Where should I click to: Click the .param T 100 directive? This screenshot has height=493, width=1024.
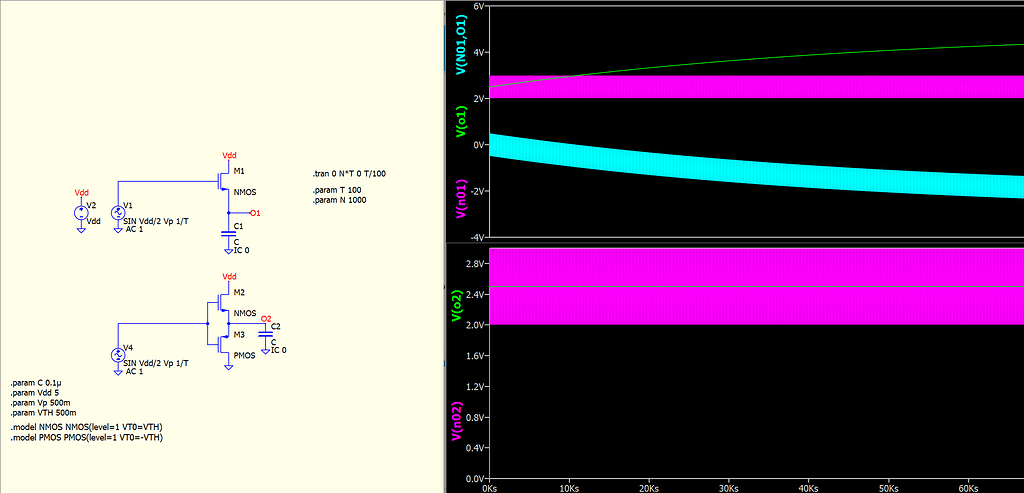[335, 189]
